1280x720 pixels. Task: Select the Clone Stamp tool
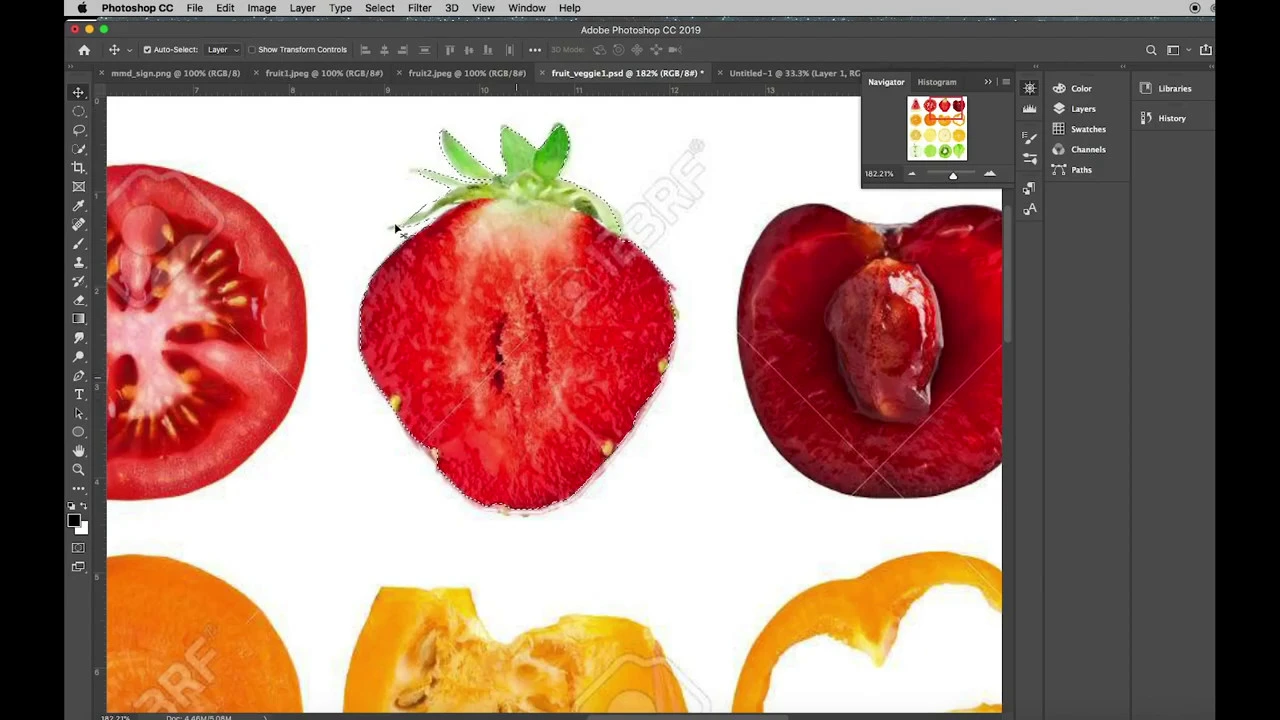pos(78,262)
